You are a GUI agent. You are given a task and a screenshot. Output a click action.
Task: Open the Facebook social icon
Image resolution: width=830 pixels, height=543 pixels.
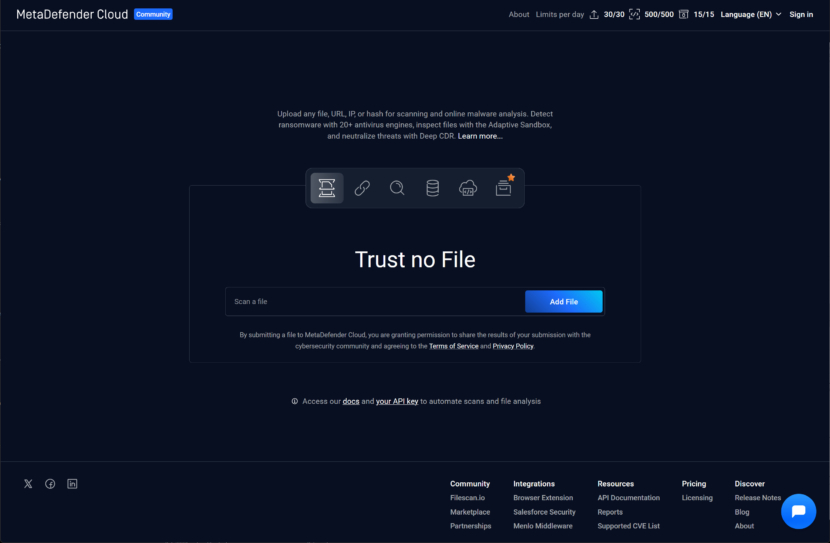pos(50,484)
